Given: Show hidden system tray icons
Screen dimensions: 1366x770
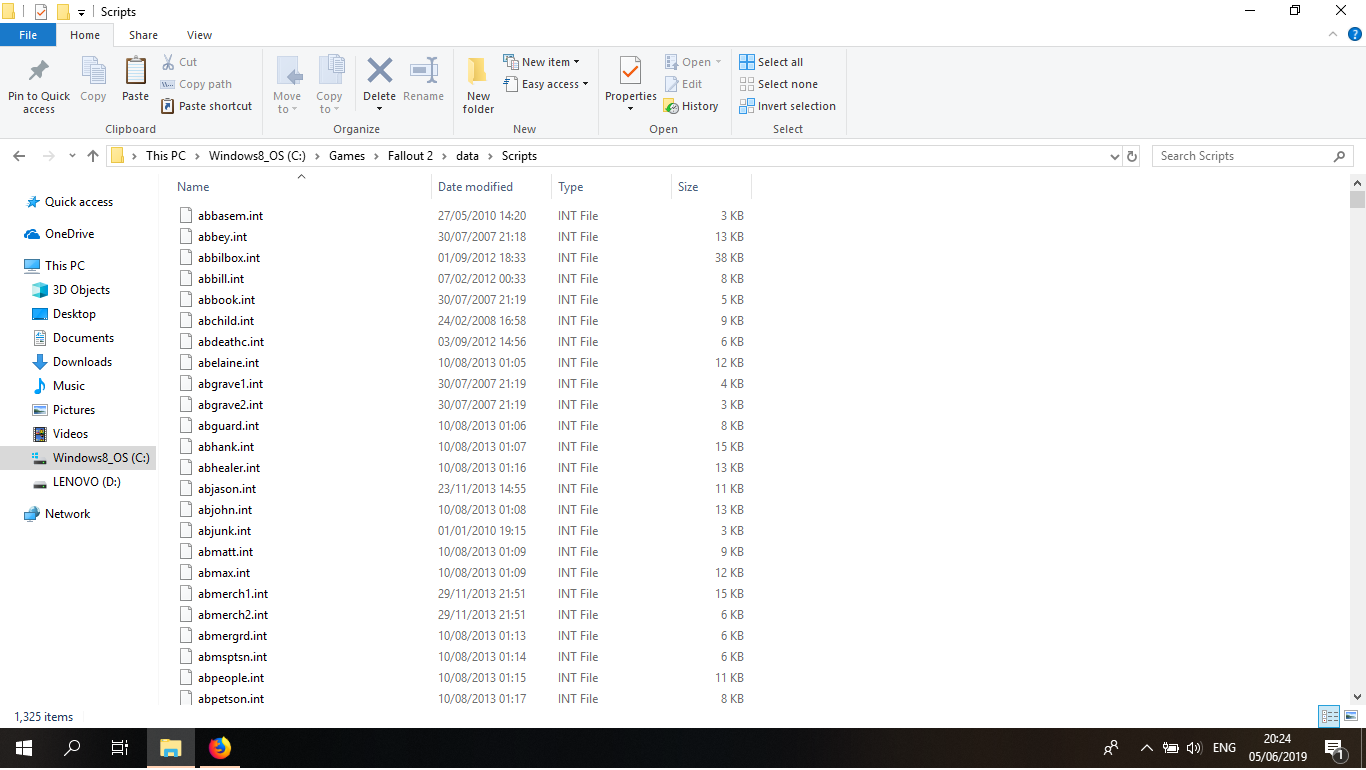Looking at the screenshot, I should click(x=1146, y=748).
